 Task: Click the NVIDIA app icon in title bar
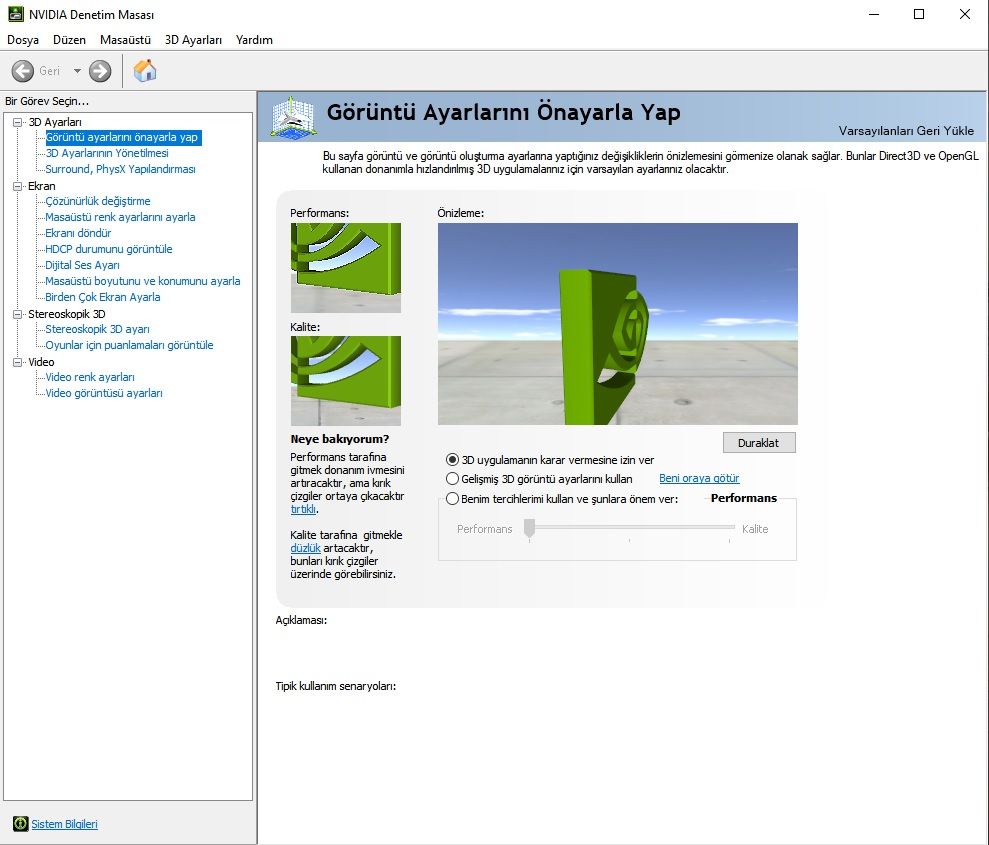point(16,15)
